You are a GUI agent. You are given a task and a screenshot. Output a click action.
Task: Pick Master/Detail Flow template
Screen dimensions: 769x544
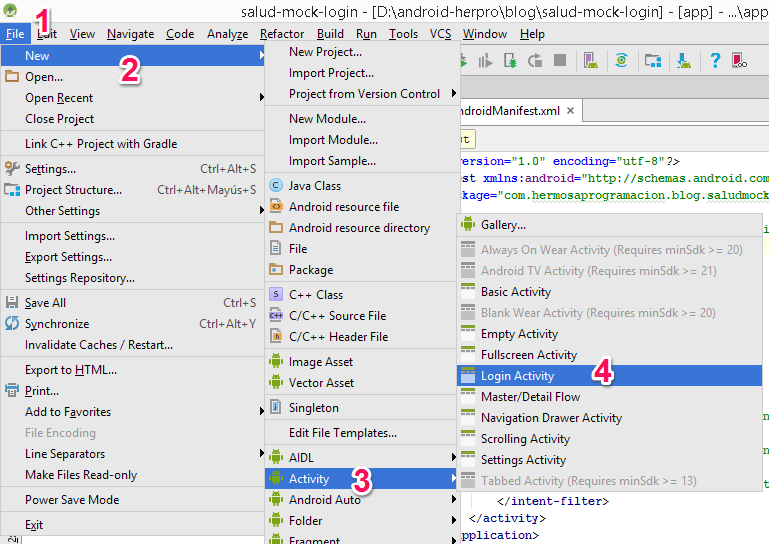point(609,397)
